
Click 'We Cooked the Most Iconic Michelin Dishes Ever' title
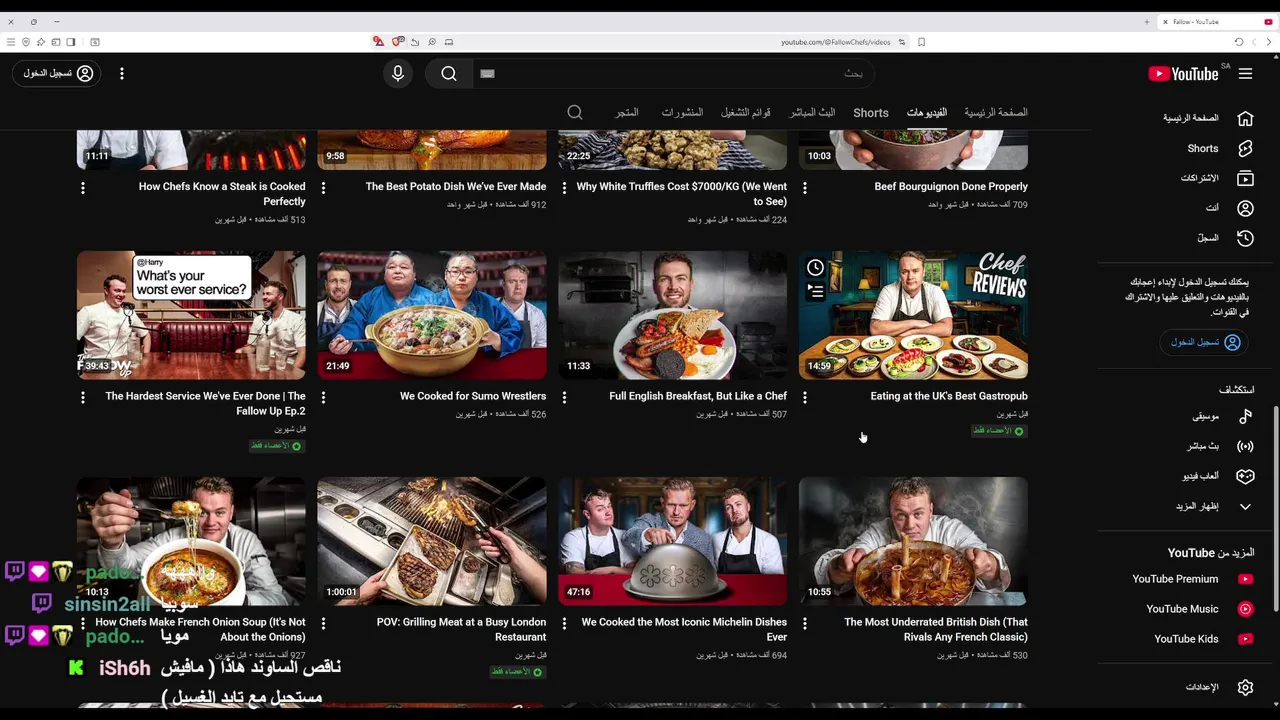[x=684, y=629]
